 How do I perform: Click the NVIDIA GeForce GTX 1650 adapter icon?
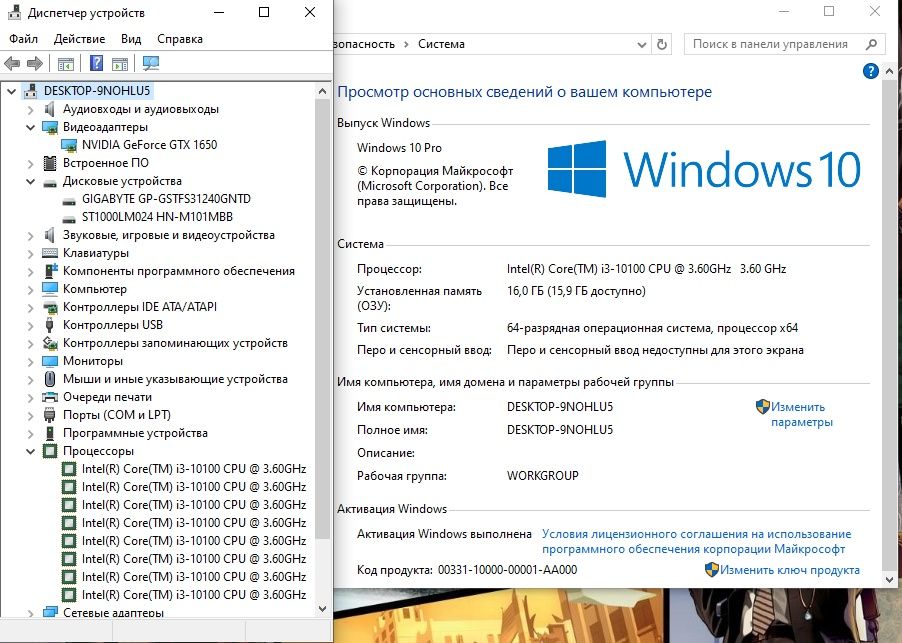pos(69,145)
